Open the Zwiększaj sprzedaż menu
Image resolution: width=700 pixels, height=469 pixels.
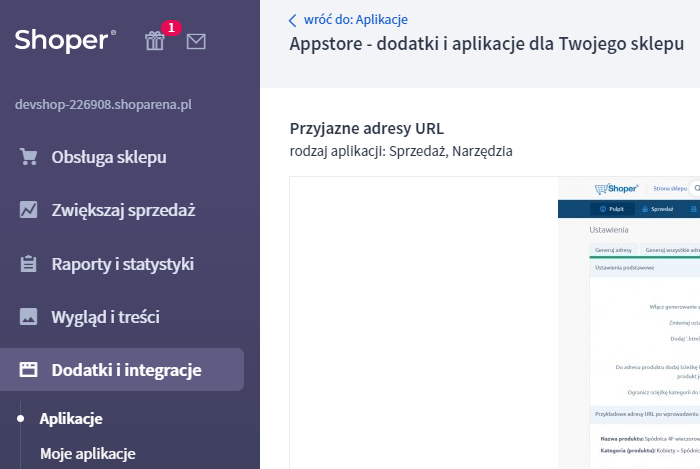click(x=122, y=210)
